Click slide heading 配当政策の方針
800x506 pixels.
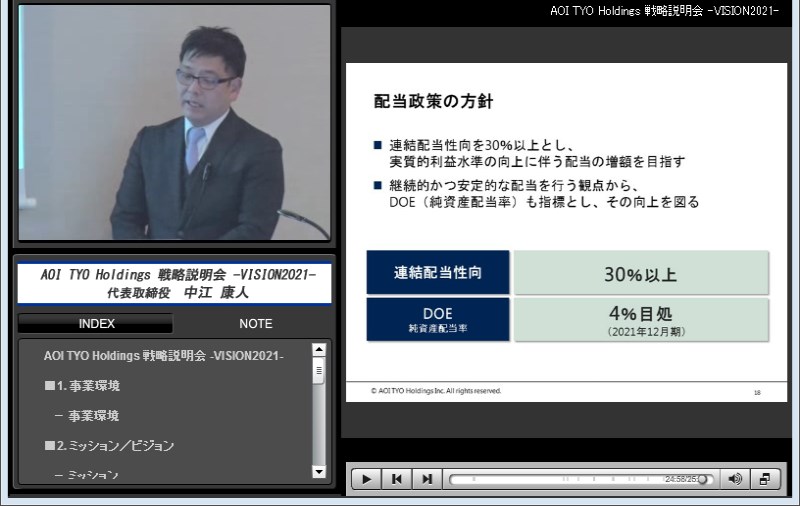point(433,101)
